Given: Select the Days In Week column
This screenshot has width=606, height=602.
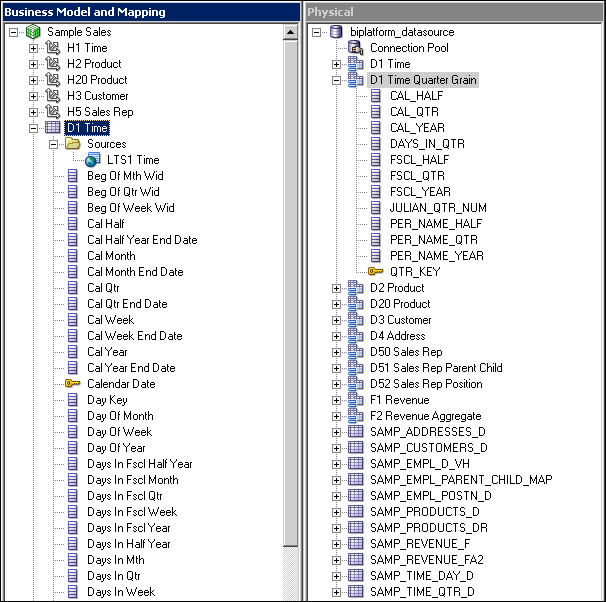Looking at the screenshot, I should pos(121,592).
